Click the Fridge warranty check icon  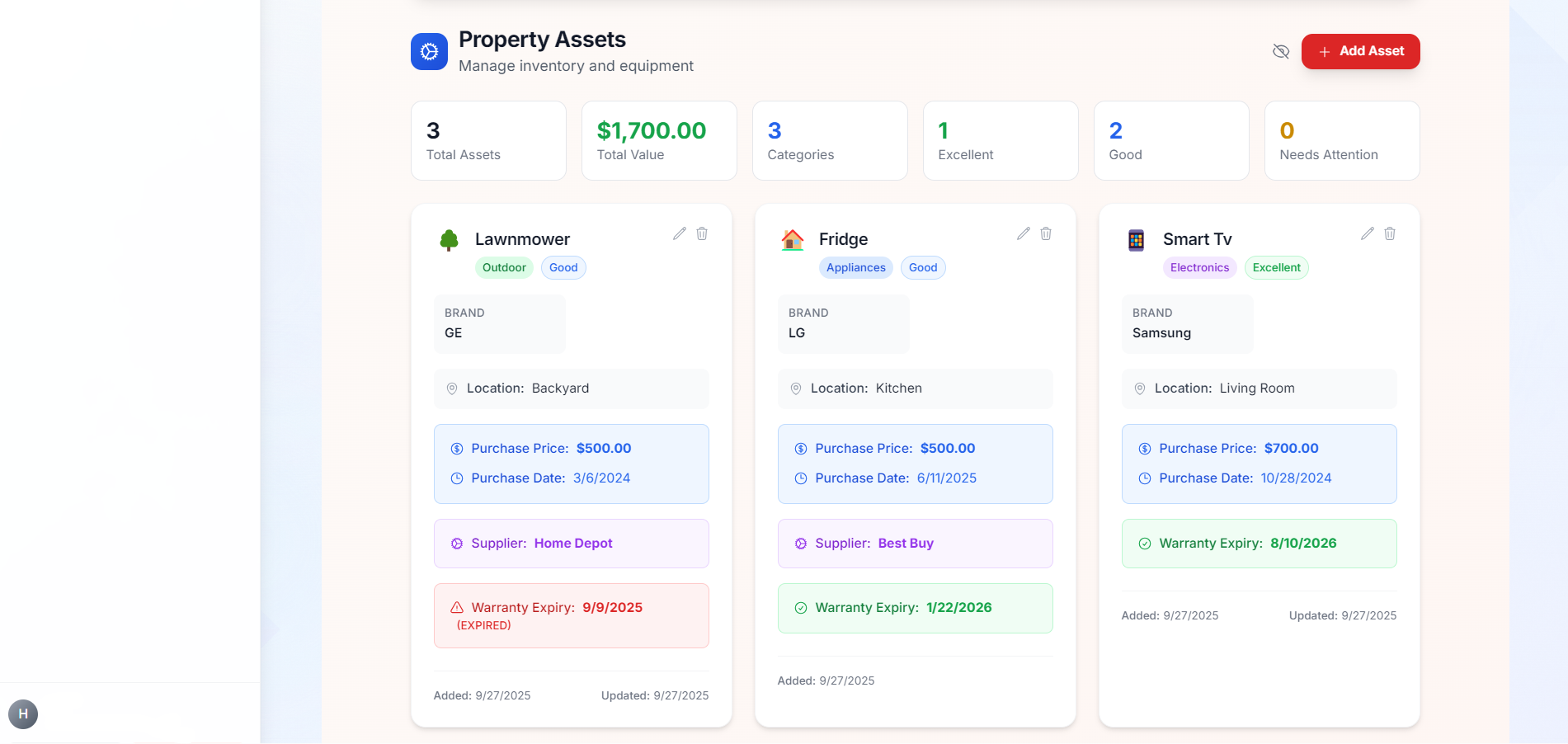tap(801, 608)
